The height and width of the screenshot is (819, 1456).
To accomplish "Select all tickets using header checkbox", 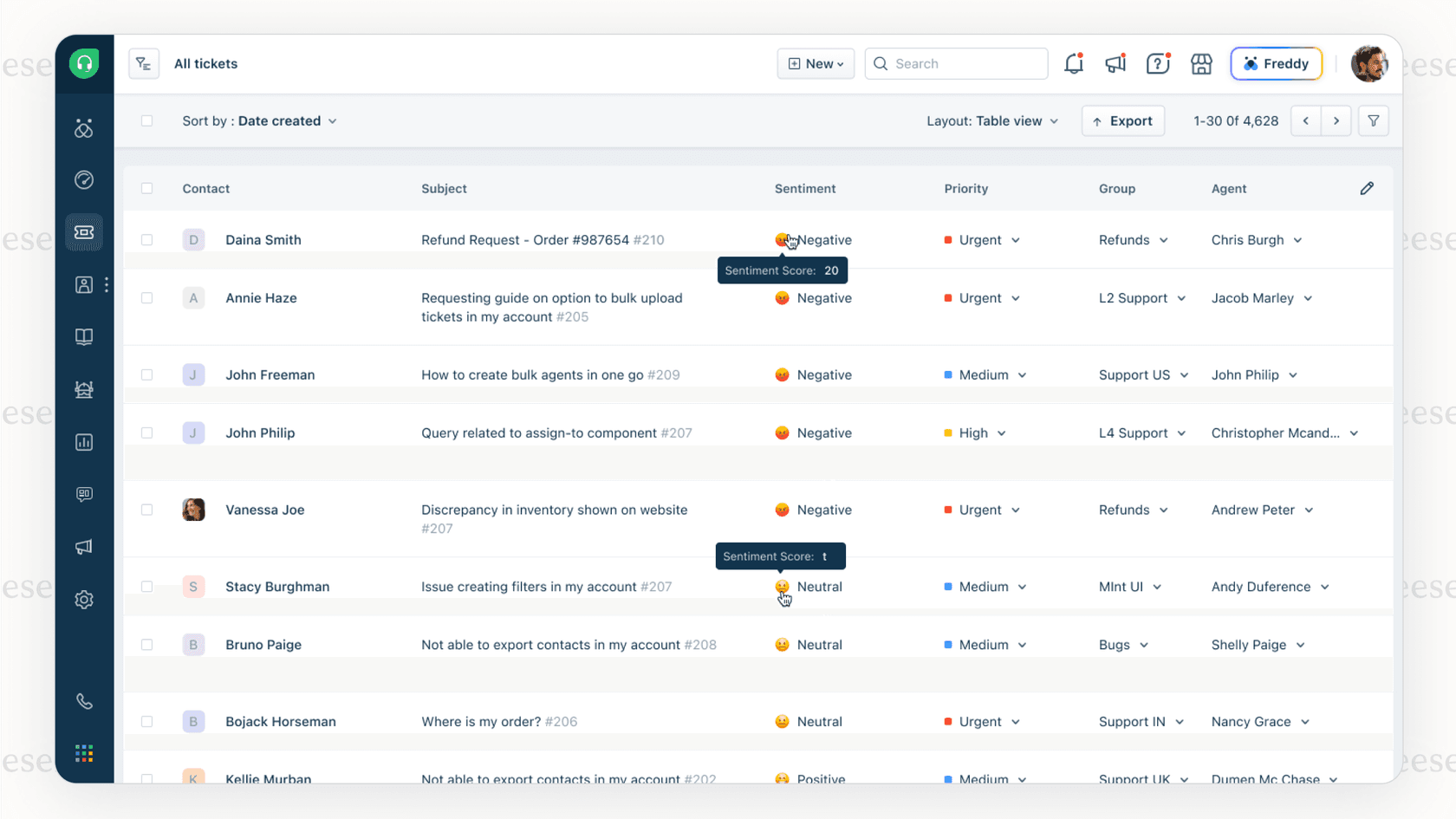I will coord(147,188).
